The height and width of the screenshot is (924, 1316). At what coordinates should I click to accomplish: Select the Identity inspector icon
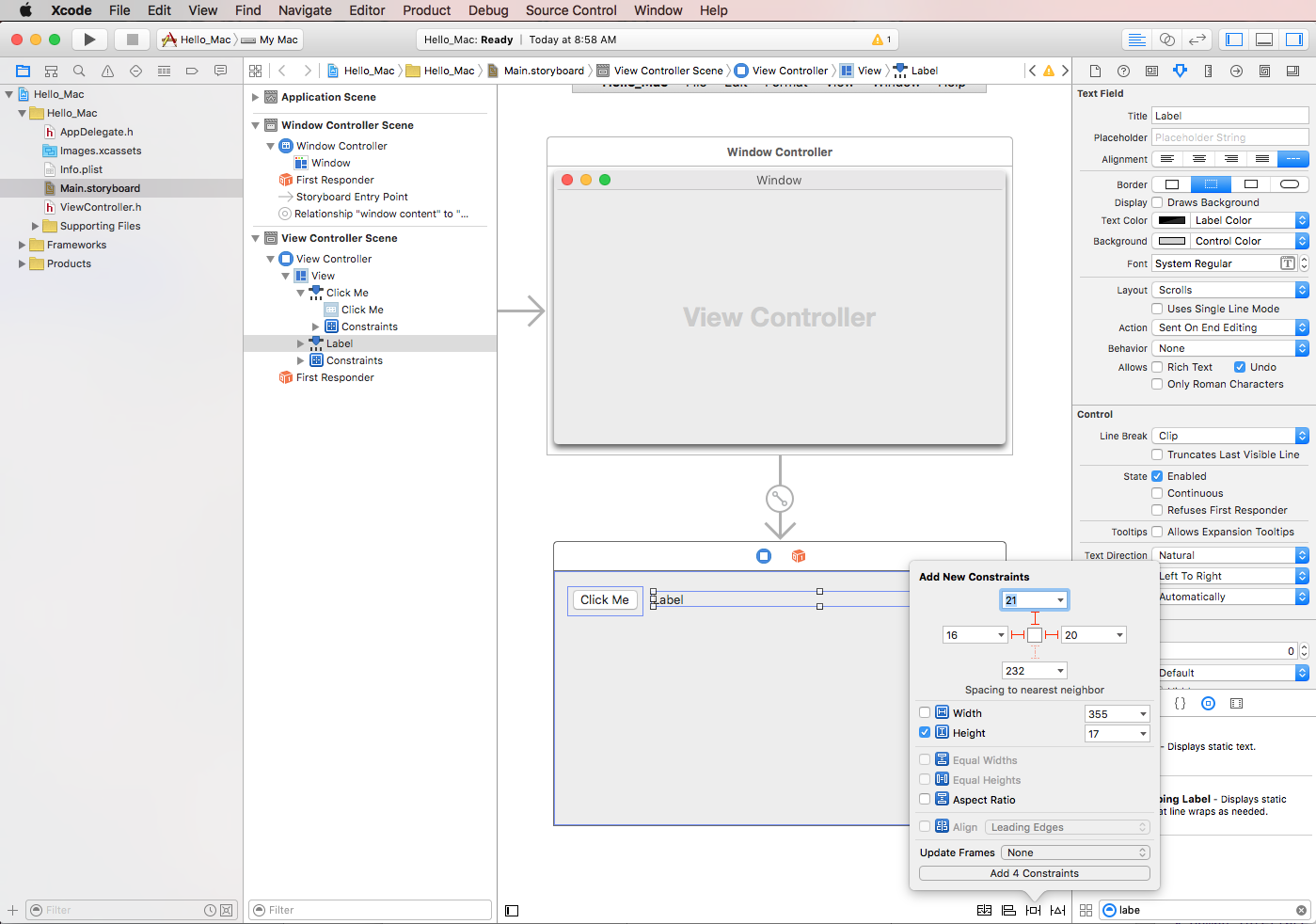[x=1152, y=71]
